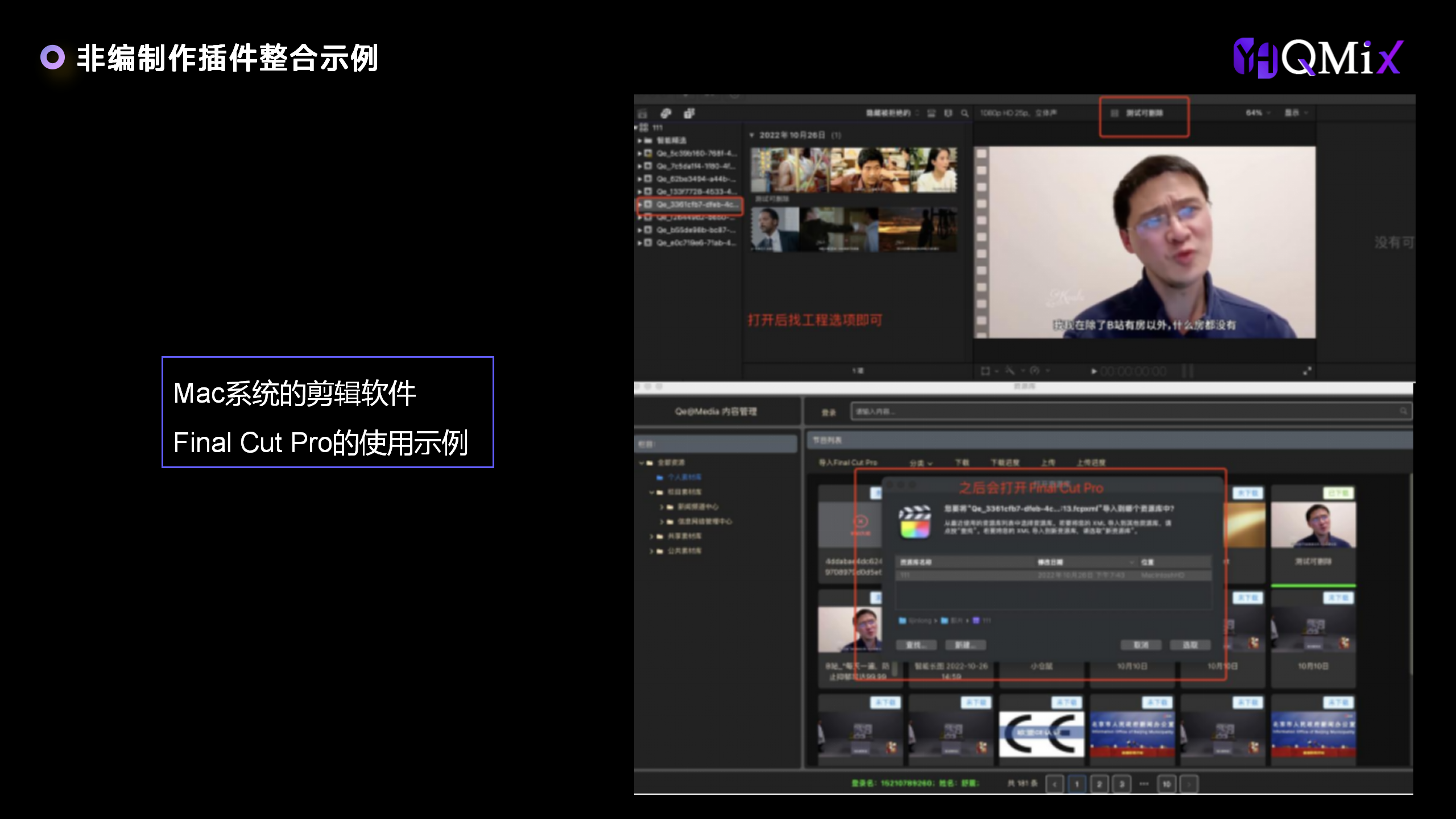The width and height of the screenshot is (1456, 819).
Task: Expand the 智能精选 smart collections folder
Action: [640, 140]
